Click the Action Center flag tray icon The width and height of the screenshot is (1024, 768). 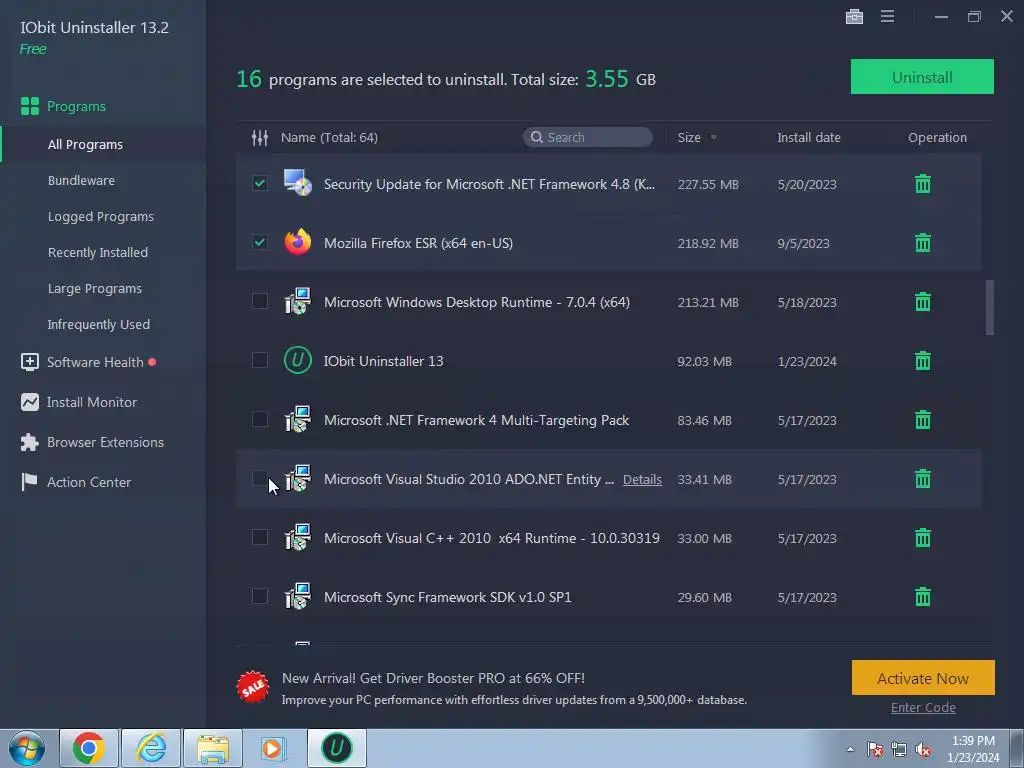pyautogui.click(x=875, y=750)
